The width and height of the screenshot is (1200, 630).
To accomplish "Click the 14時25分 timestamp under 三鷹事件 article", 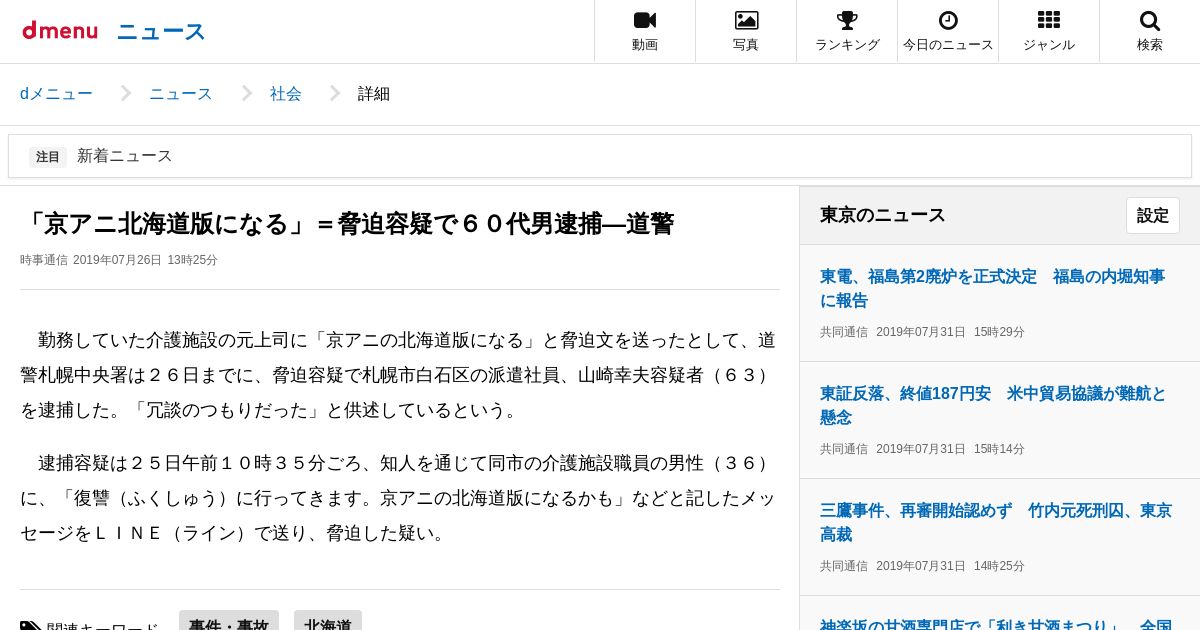I will pyautogui.click(x=999, y=566).
